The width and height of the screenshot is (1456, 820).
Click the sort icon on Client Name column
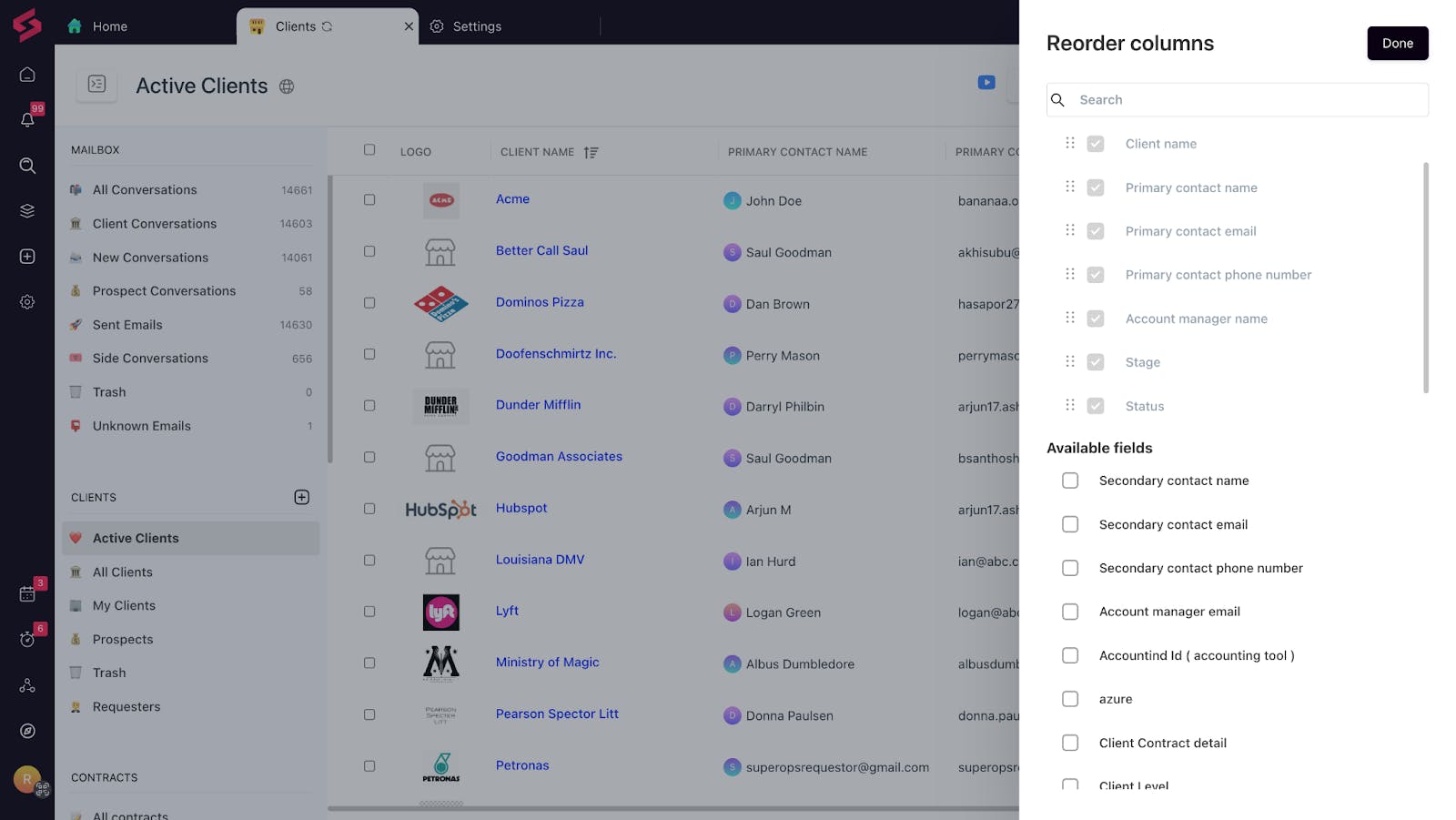(x=591, y=152)
